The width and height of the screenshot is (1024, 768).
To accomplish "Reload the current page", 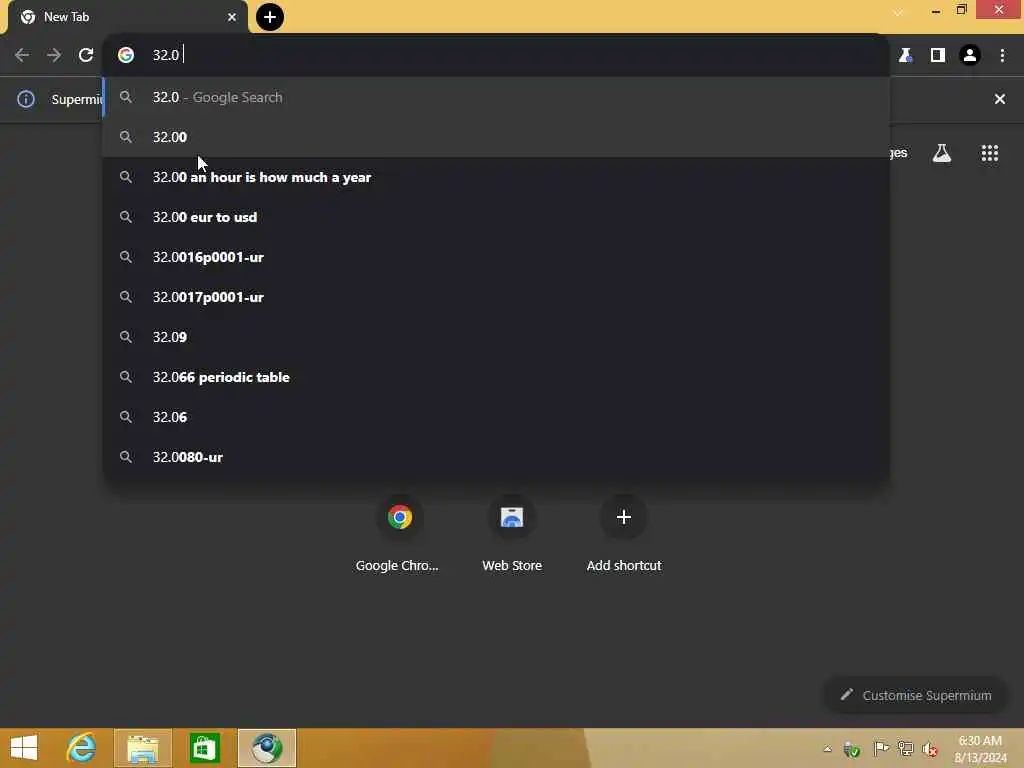I will (x=86, y=55).
